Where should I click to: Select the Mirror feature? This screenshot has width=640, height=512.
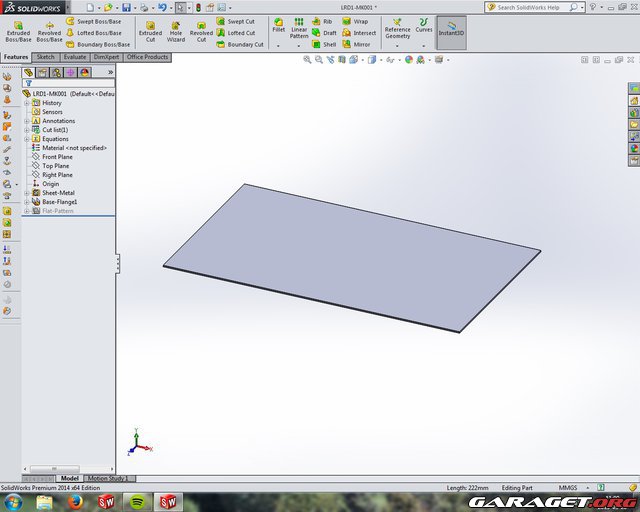(x=355, y=44)
